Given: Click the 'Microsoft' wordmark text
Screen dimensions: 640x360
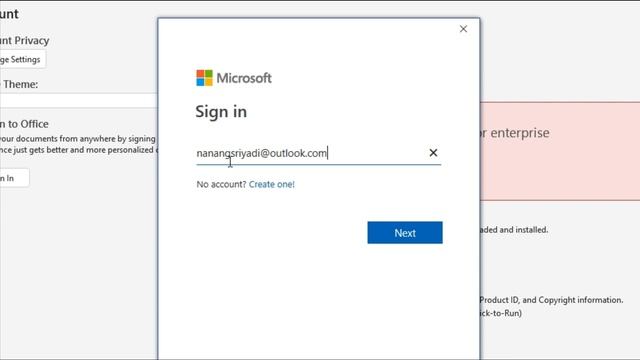Looking at the screenshot, I should pyautogui.click(x=244, y=78).
